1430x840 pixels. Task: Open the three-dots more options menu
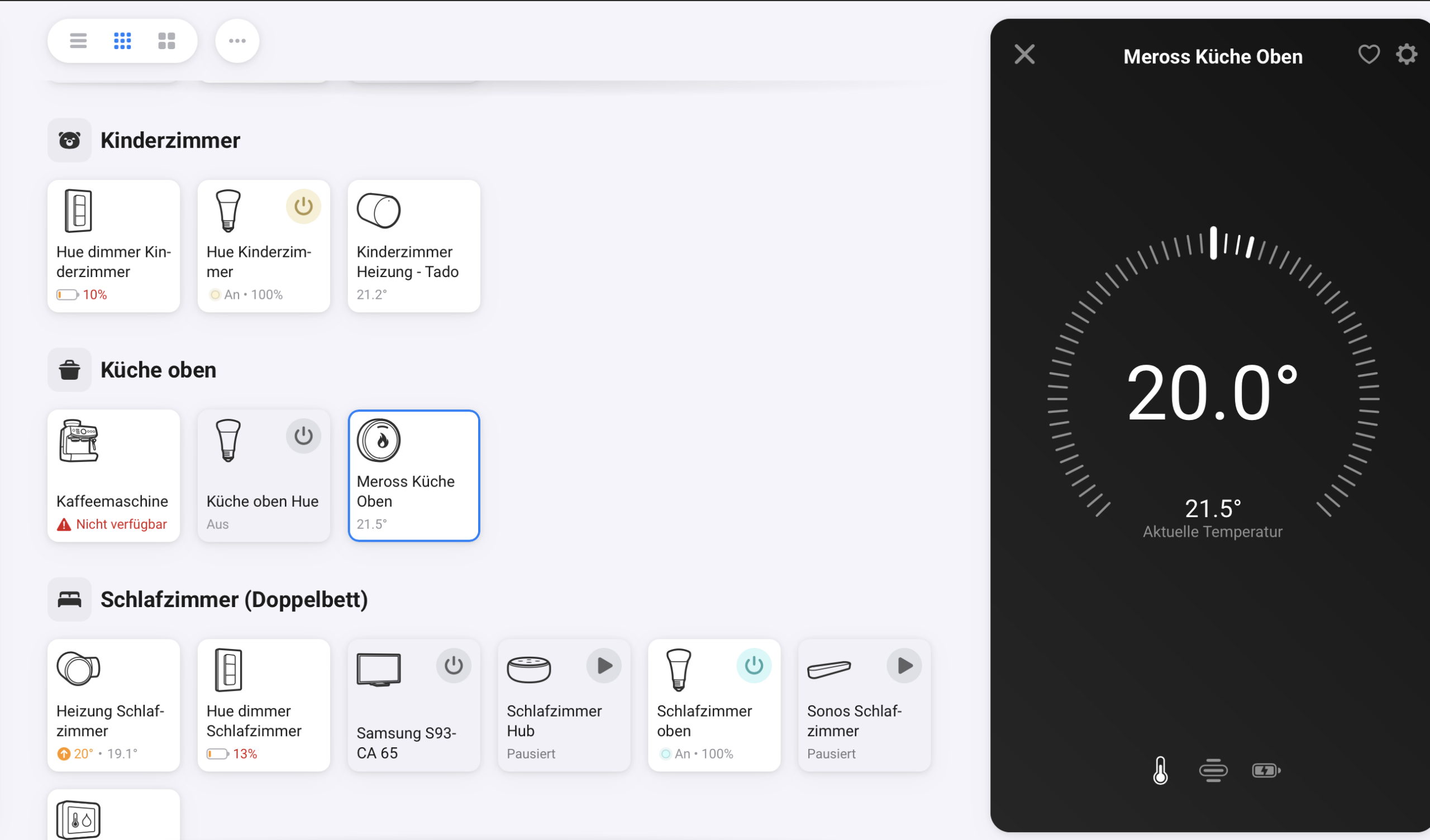(237, 41)
